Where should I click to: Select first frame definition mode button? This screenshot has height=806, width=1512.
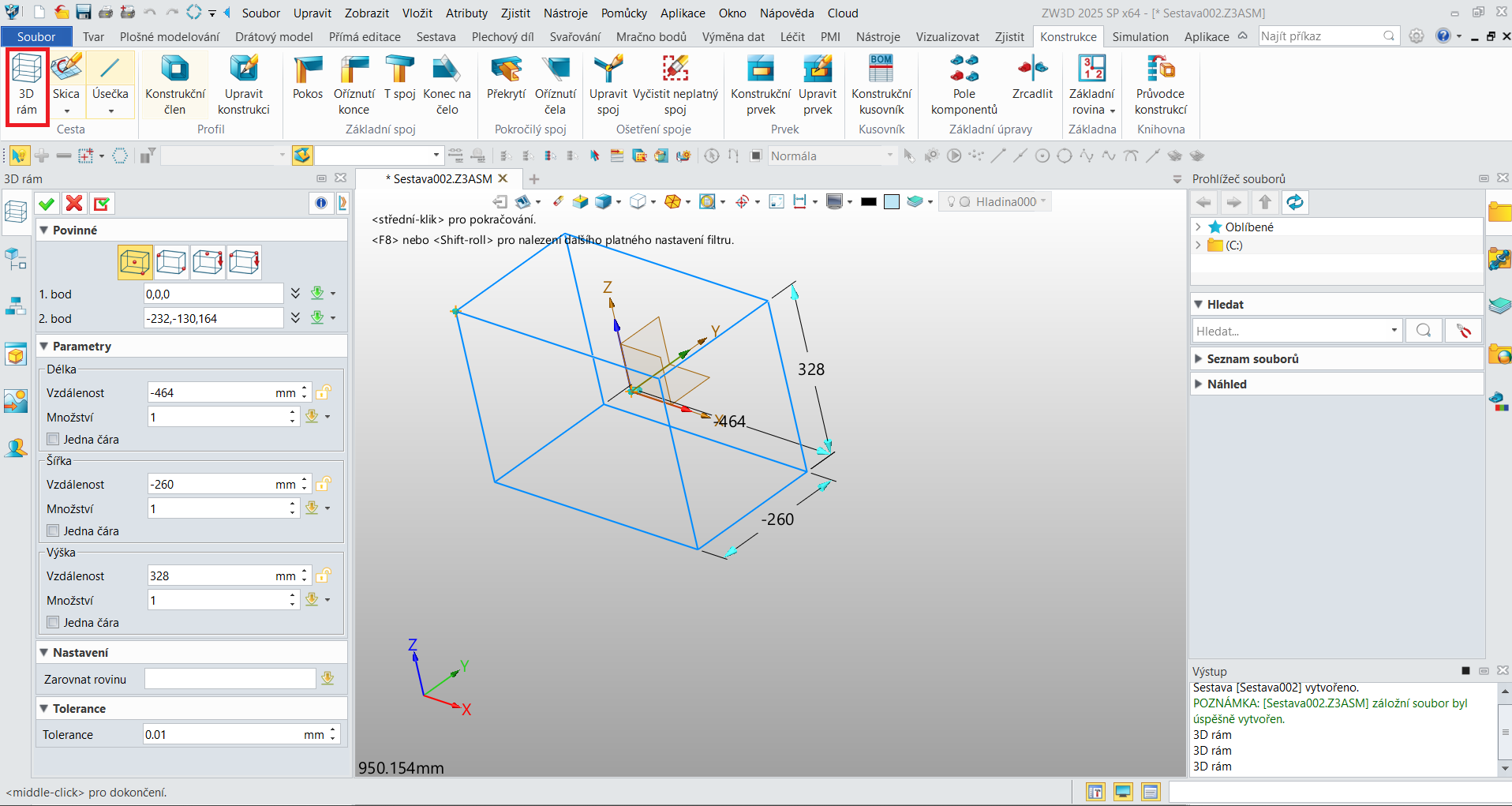click(x=135, y=262)
